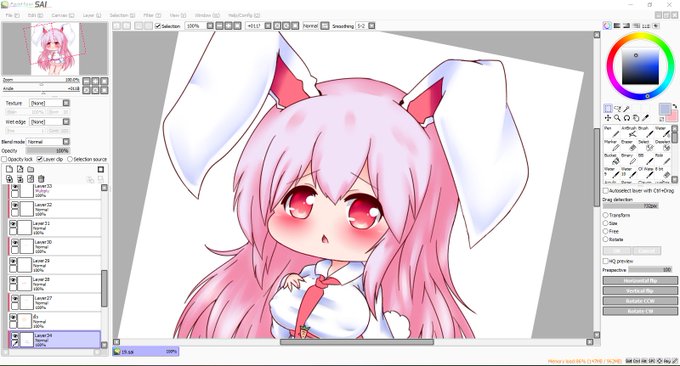Click the navigator preview thumbnail
680x366 pixels.
click(x=55, y=49)
